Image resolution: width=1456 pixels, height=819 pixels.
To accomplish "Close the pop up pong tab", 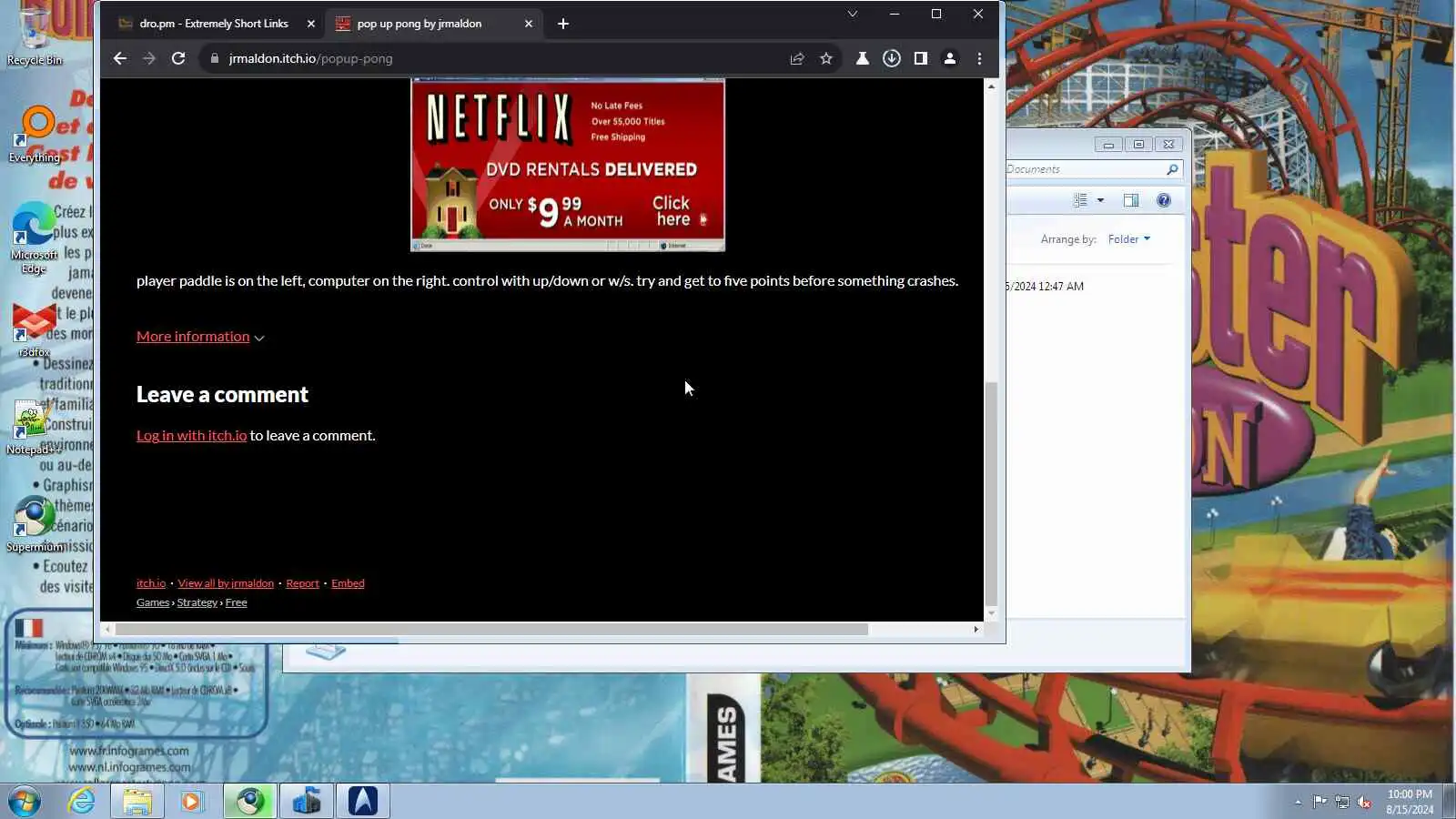I will click(x=529, y=24).
